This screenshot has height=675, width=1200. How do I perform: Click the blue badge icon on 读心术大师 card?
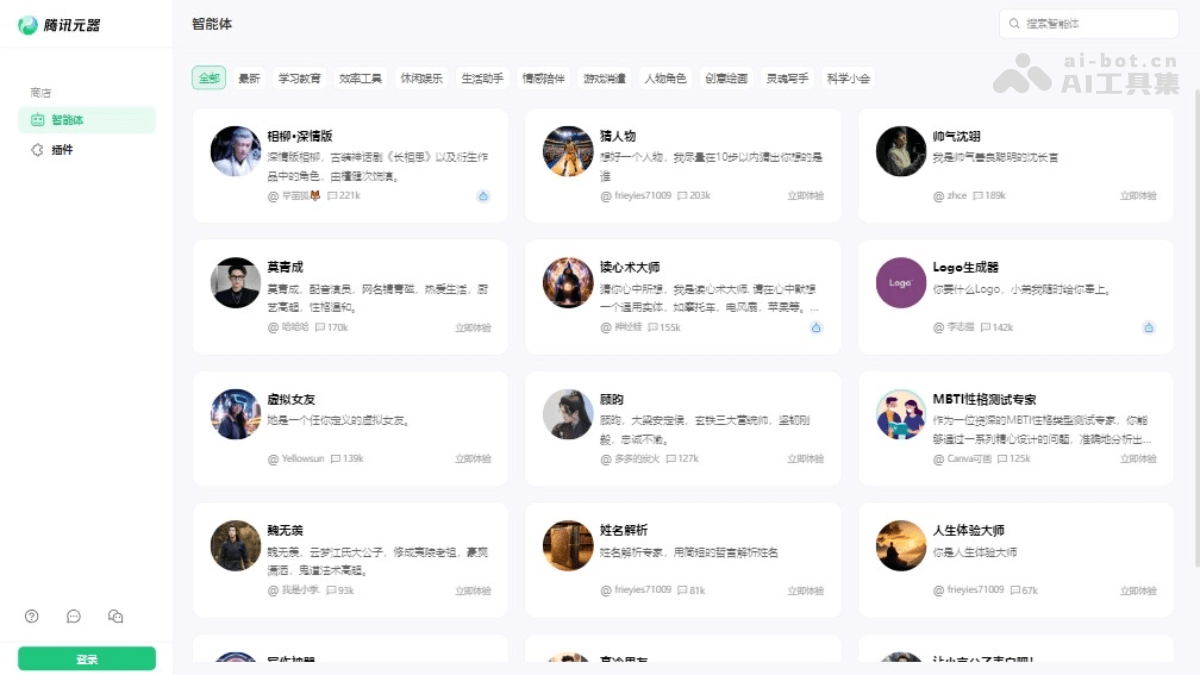(816, 327)
